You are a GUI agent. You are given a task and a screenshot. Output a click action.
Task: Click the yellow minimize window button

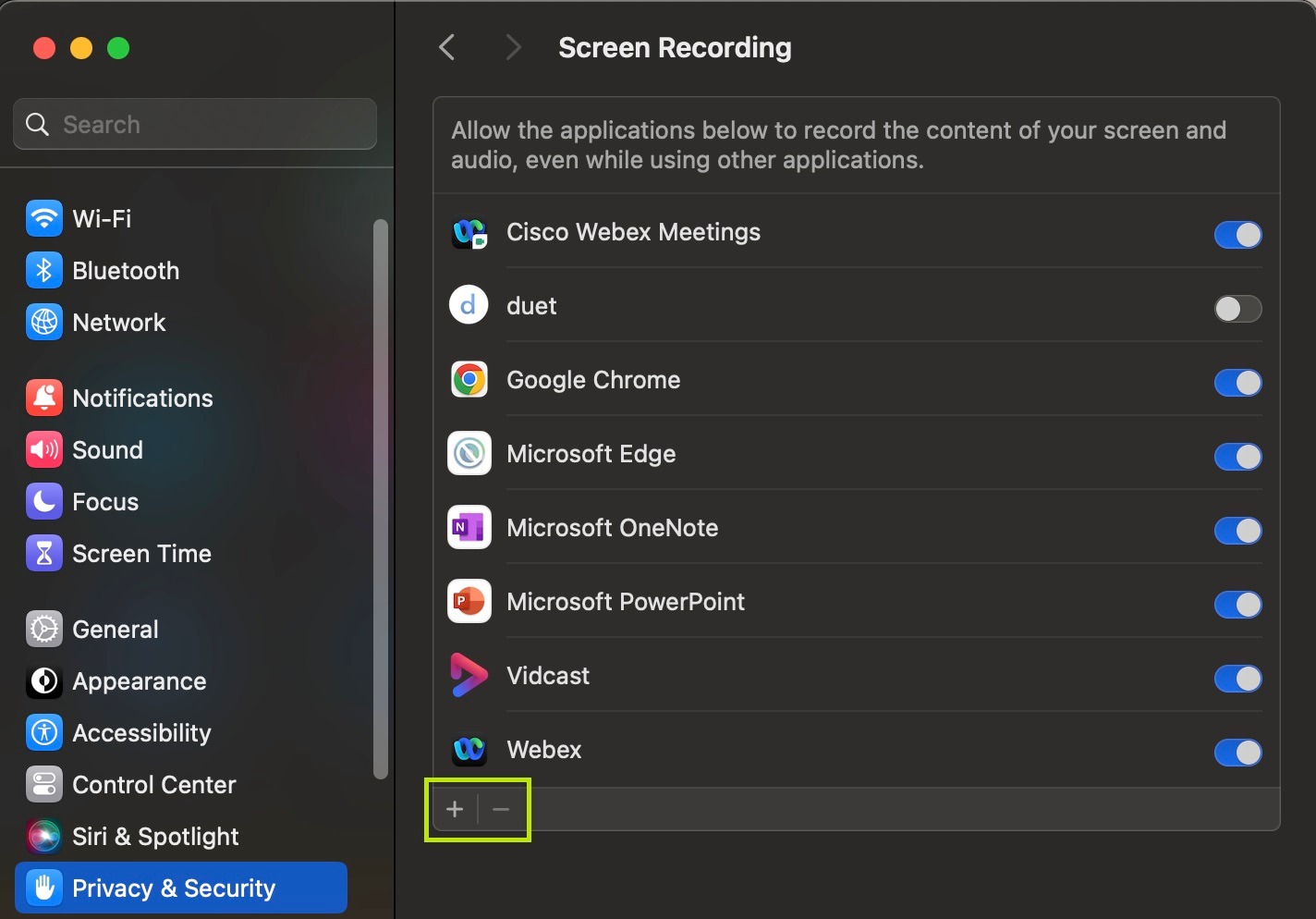tap(81, 48)
